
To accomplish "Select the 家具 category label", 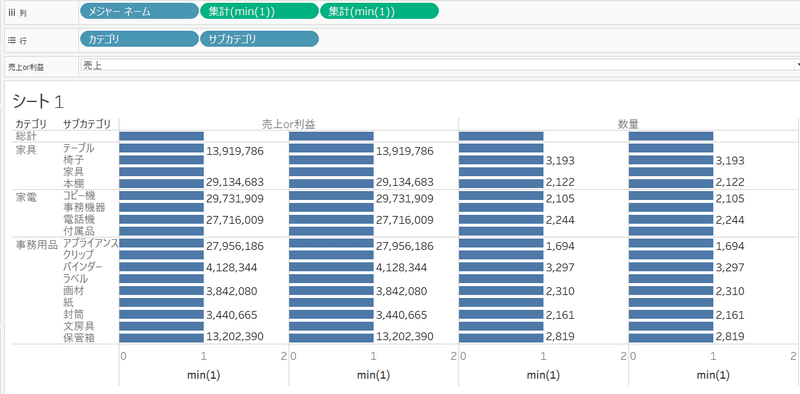I will point(26,149).
